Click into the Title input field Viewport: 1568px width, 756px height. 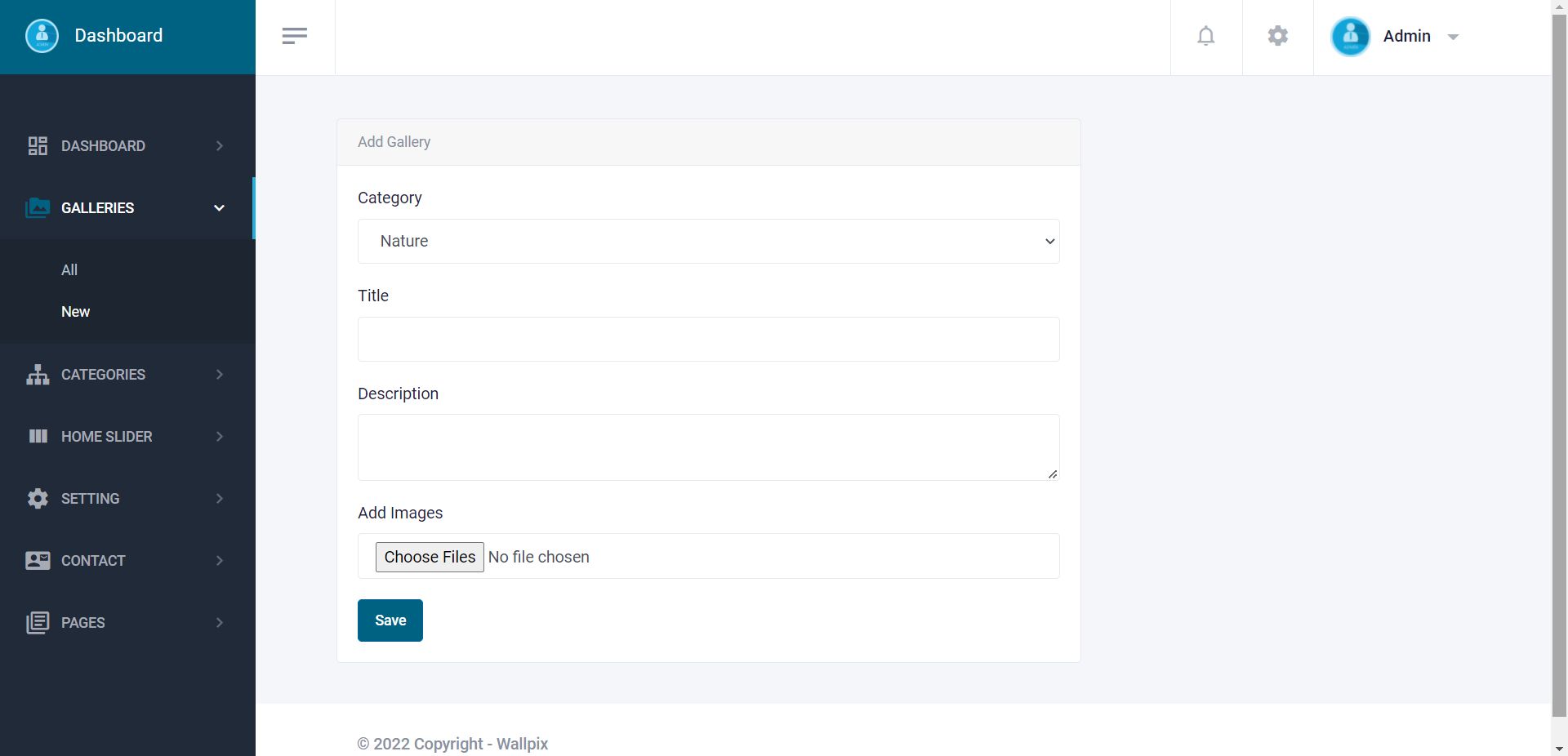coord(708,339)
